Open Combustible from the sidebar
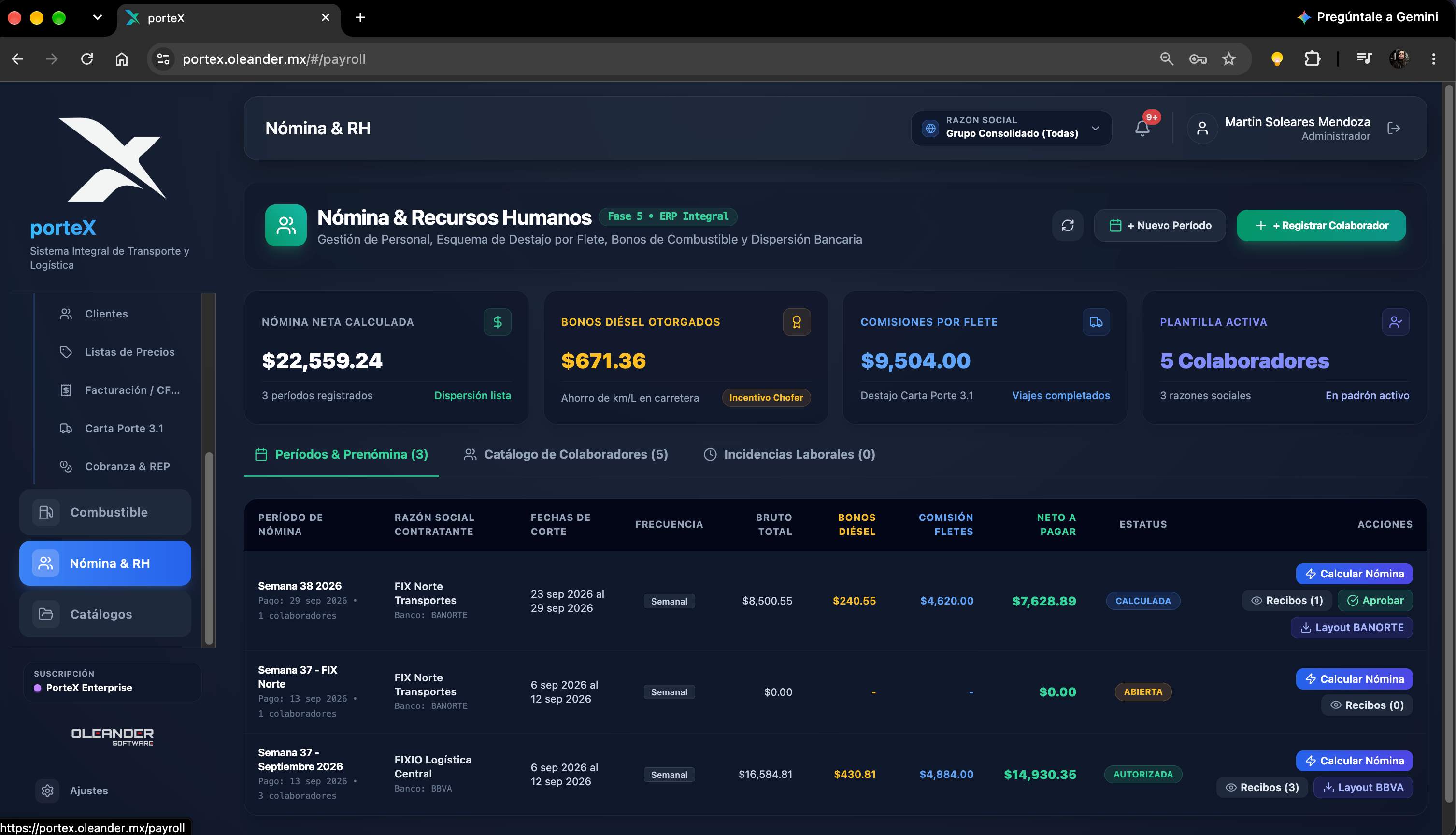The height and width of the screenshot is (835, 1456). 105,512
